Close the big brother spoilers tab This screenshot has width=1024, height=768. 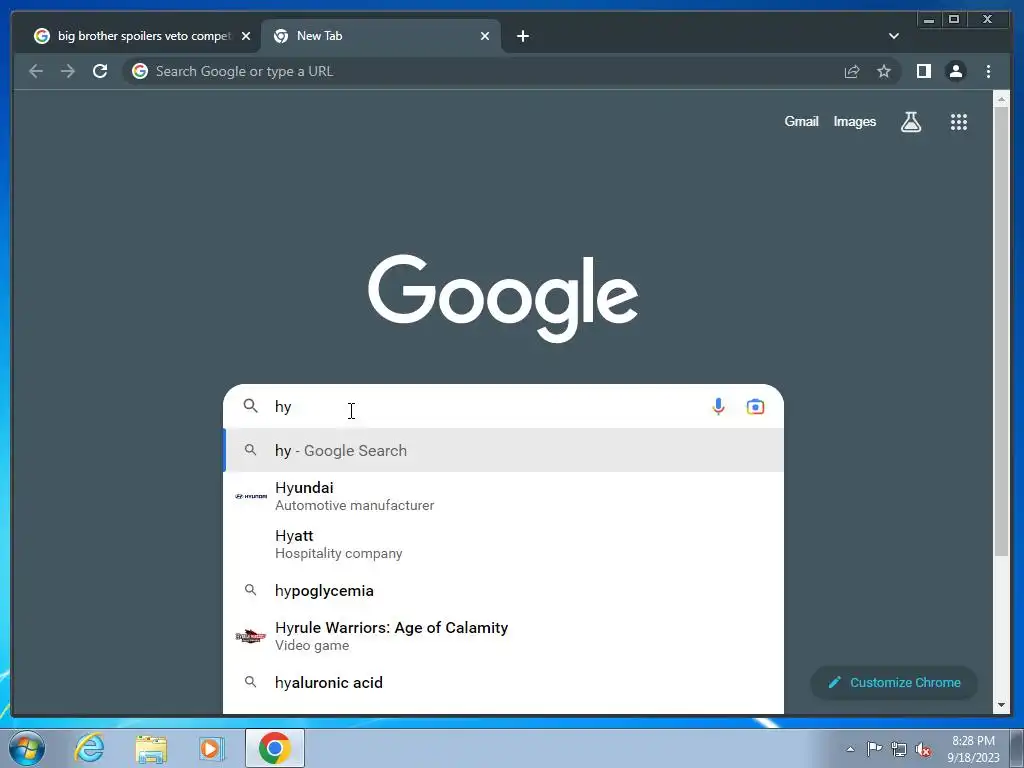coord(246,36)
